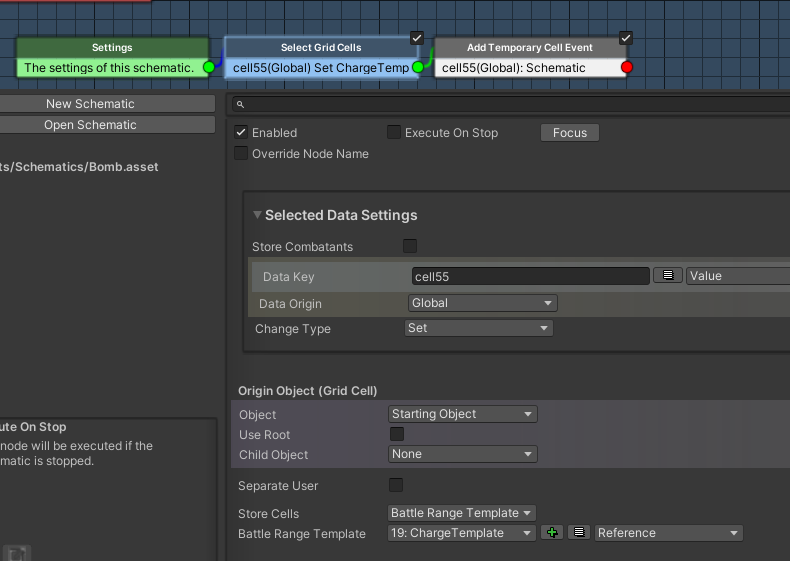The width and height of the screenshot is (790, 561).
Task: Open the 19: ChargeTemplate dropdown
Action: tap(462, 533)
